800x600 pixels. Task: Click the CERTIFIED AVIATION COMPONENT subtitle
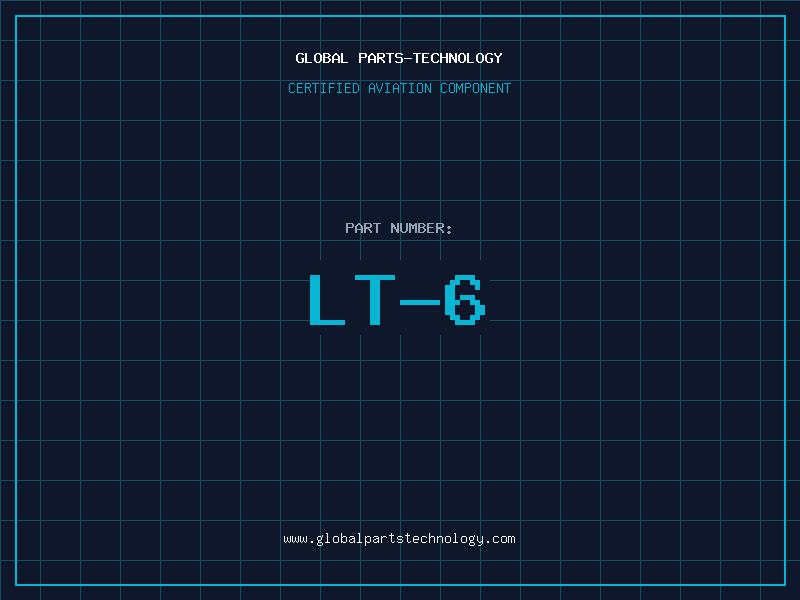coord(399,88)
